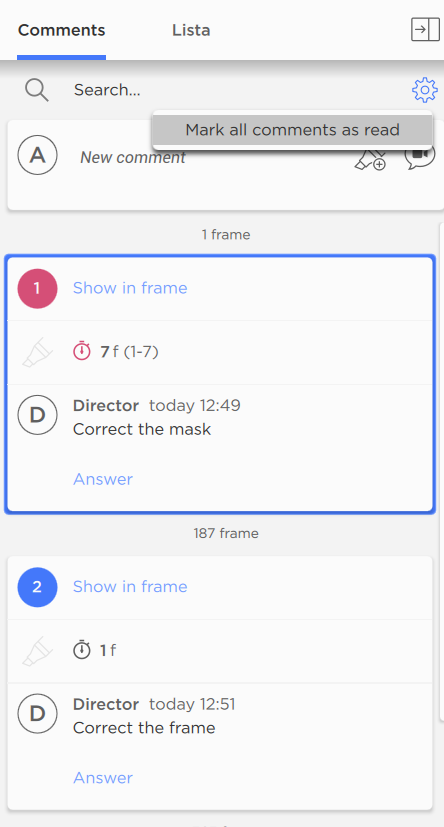
Task: Select the blue number 2 comment badge
Action: tap(37, 587)
